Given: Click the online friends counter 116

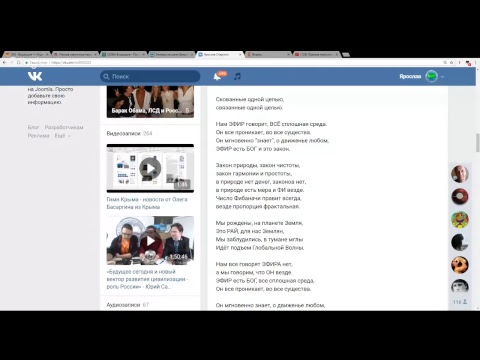Looking at the screenshot, I should point(460,302).
